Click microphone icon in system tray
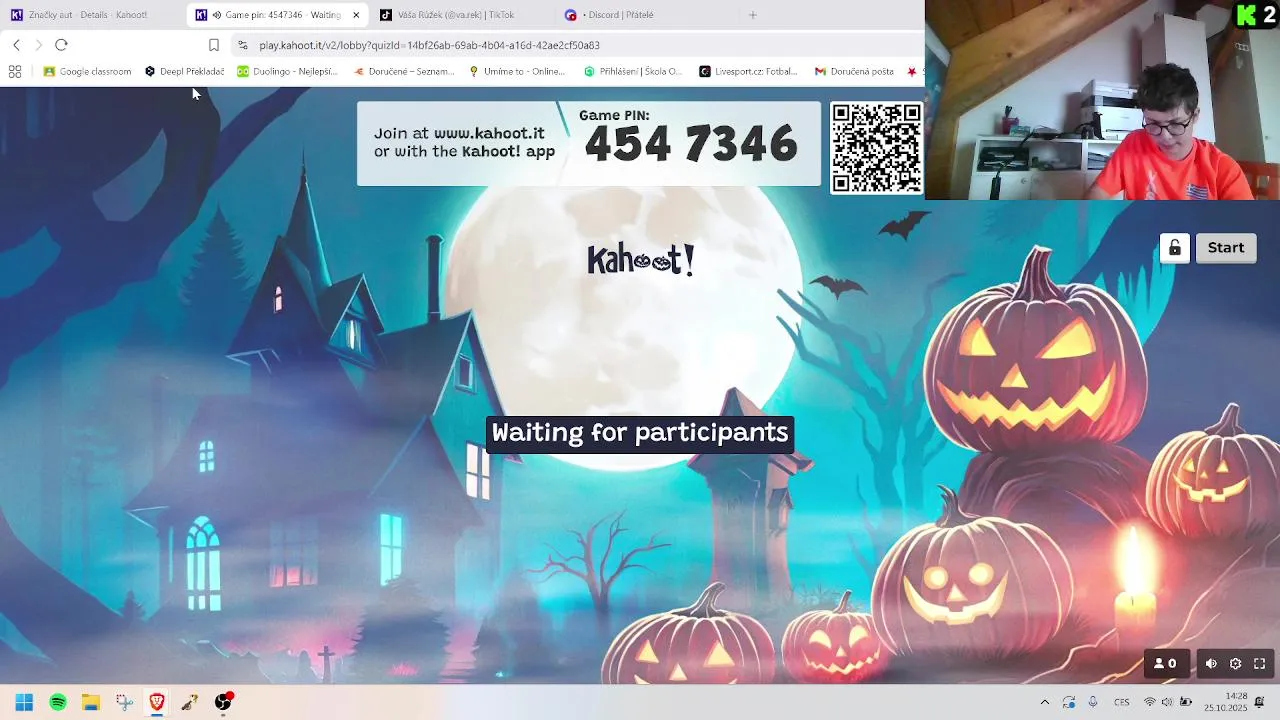Screen dimensions: 1280x720 (1093, 702)
